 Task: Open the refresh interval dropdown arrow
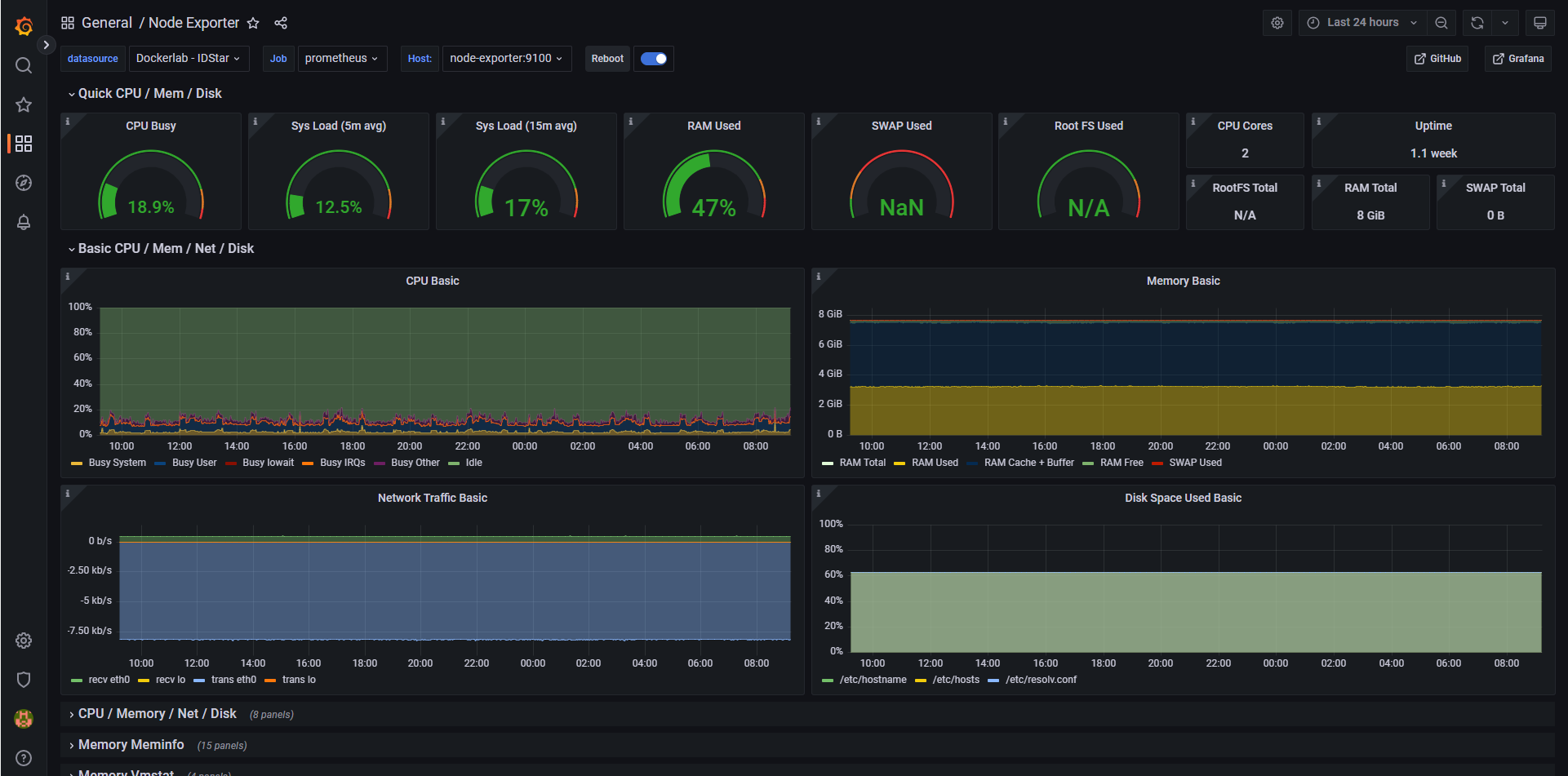tap(1505, 23)
